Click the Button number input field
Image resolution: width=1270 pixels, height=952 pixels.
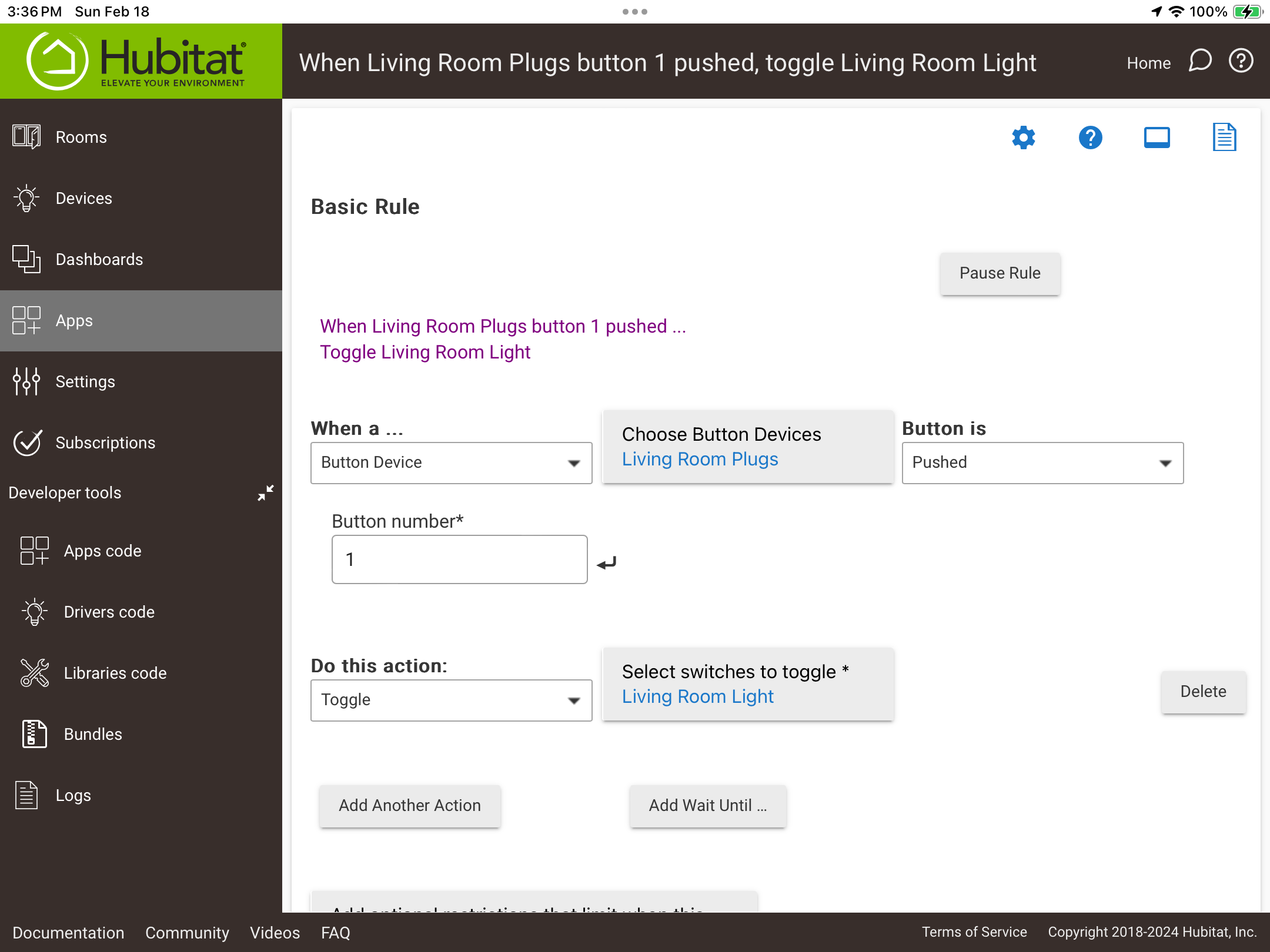[459, 559]
